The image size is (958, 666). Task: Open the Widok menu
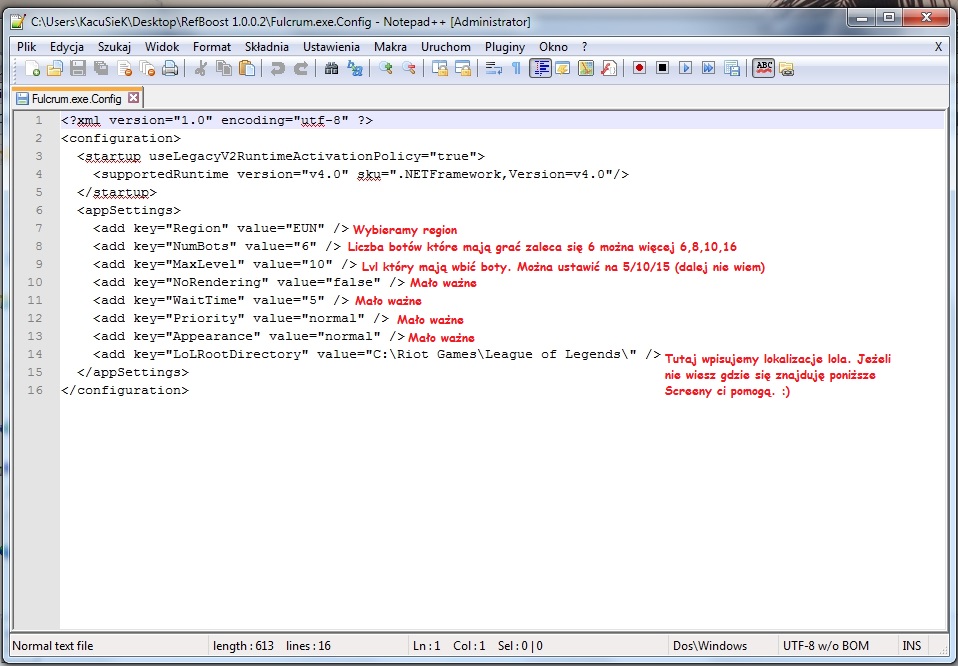coord(162,46)
